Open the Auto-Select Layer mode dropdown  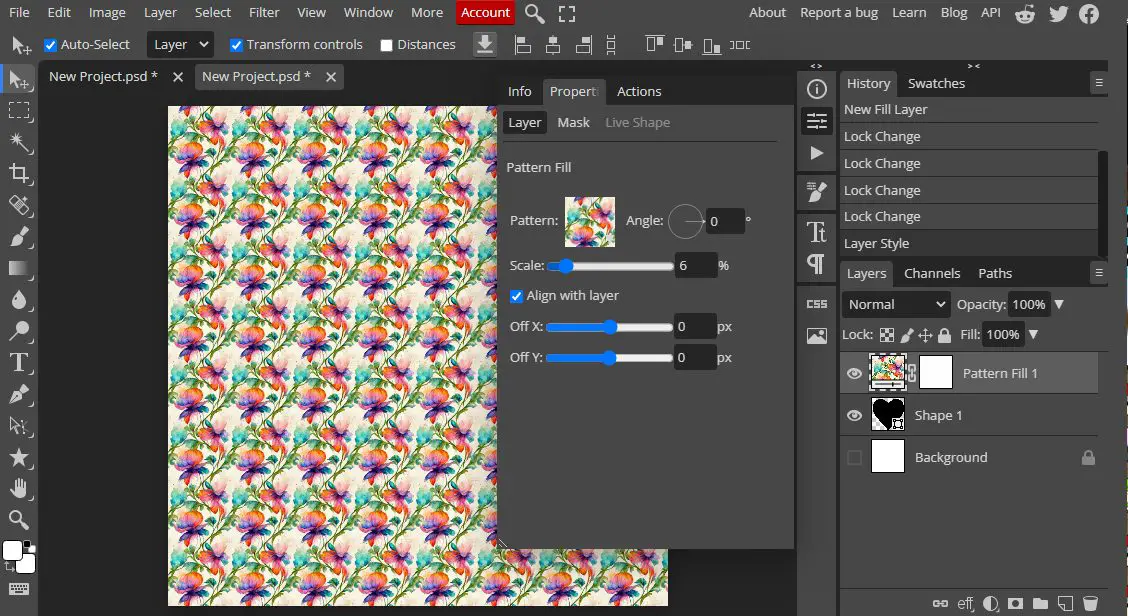179,44
